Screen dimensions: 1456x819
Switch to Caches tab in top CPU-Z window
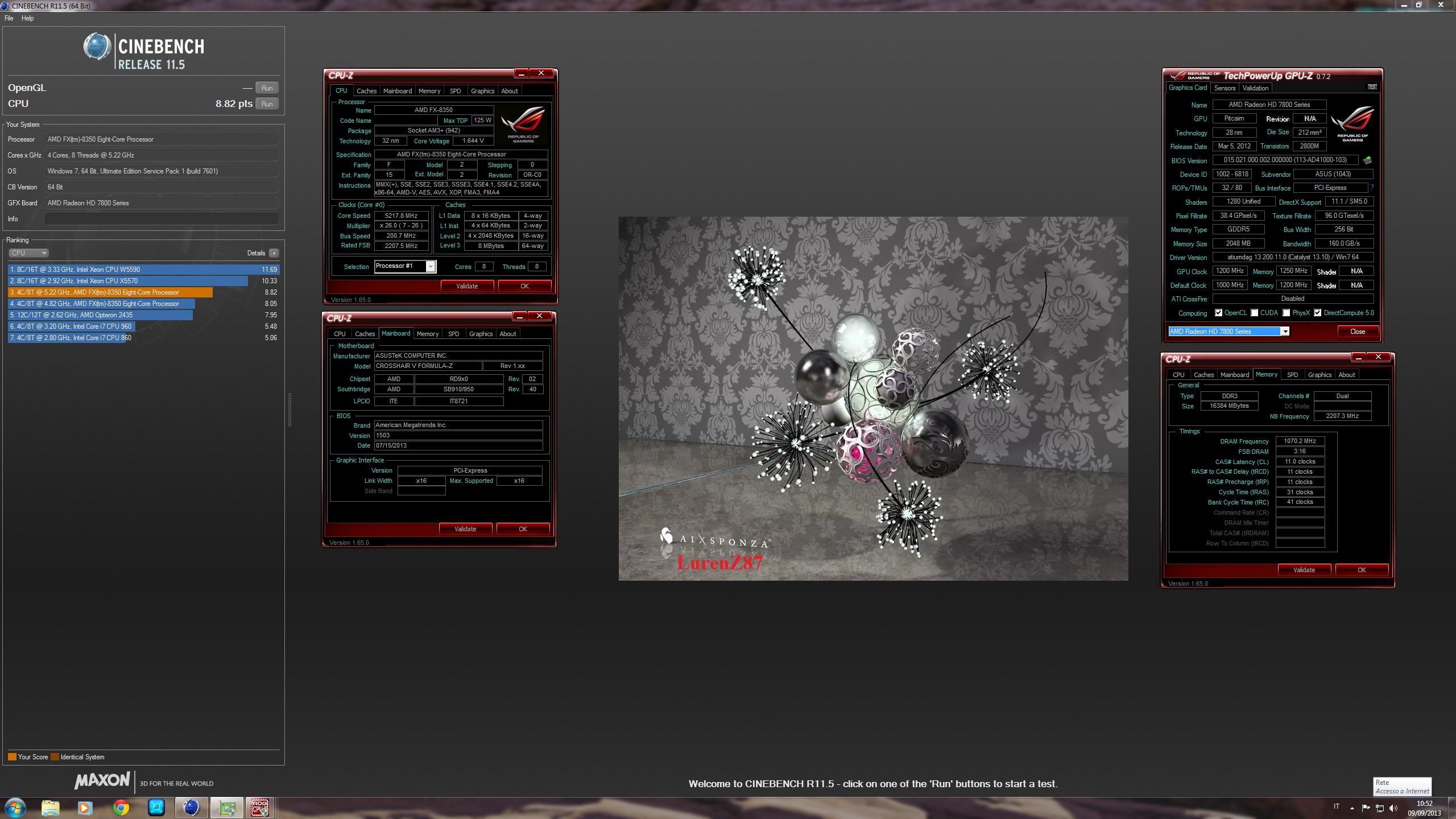click(x=366, y=91)
